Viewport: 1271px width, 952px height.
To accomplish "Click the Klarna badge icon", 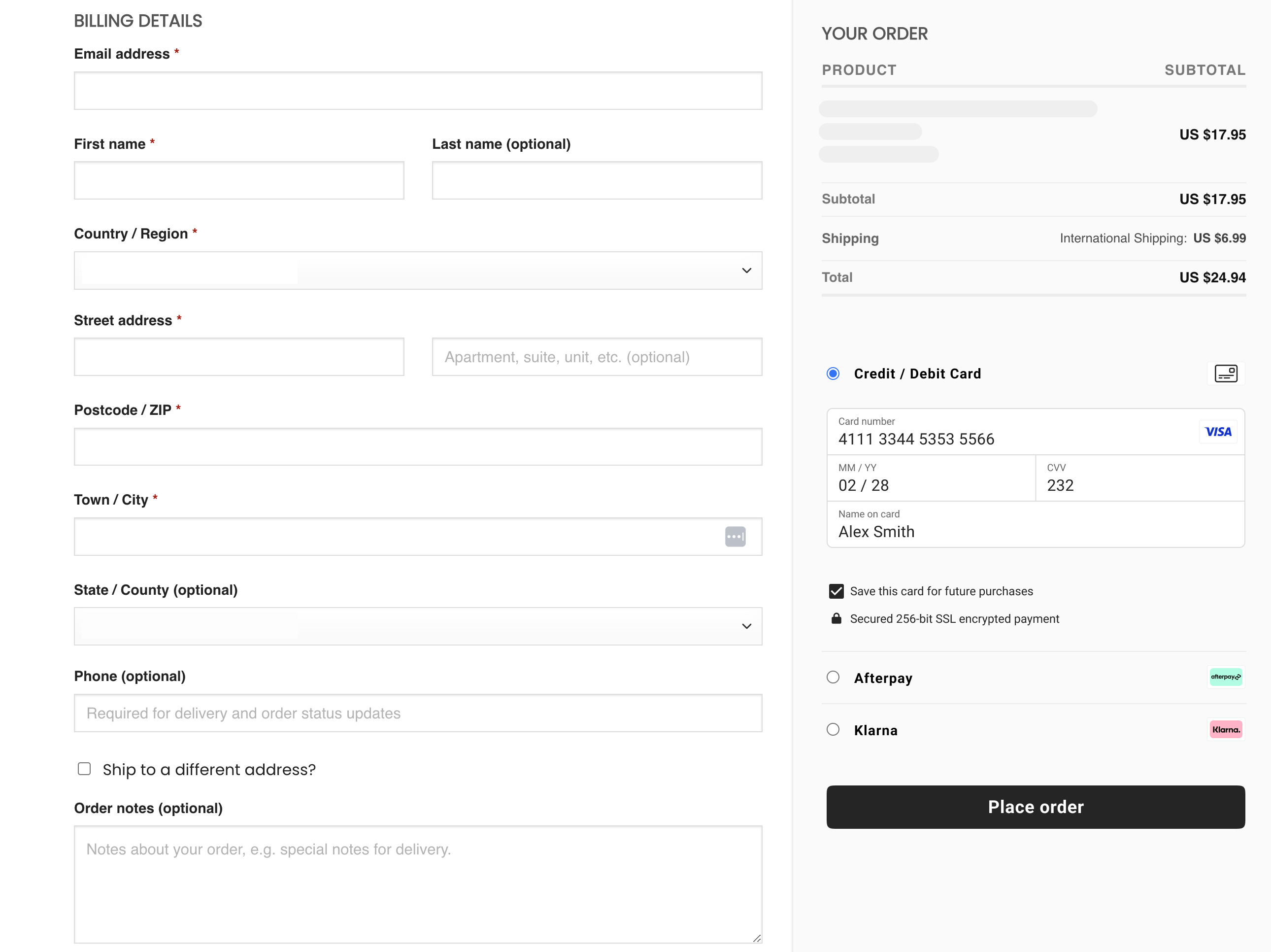I will pyautogui.click(x=1226, y=729).
